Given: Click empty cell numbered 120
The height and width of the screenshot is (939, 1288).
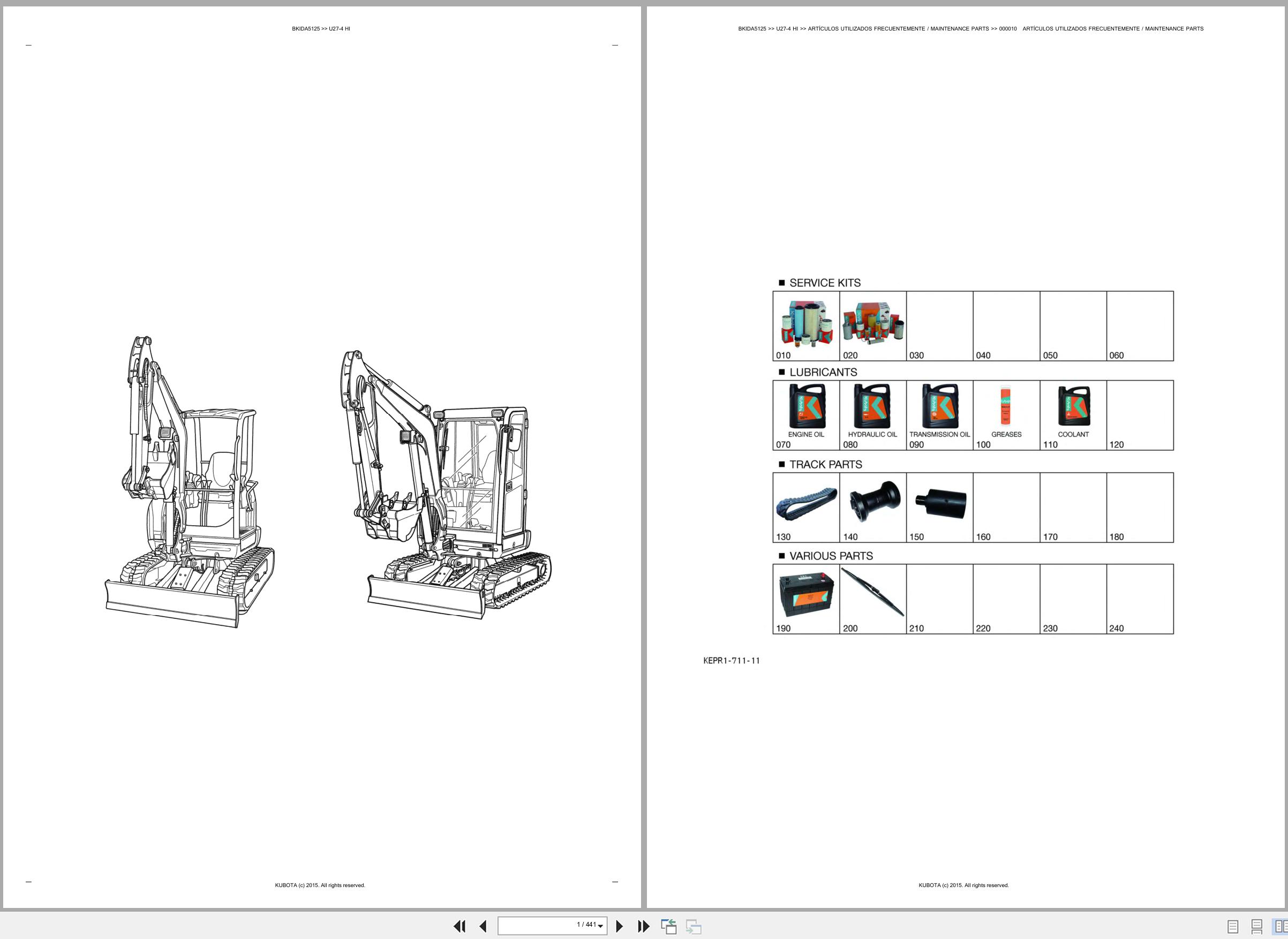Looking at the screenshot, I should tap(1140, 415).
